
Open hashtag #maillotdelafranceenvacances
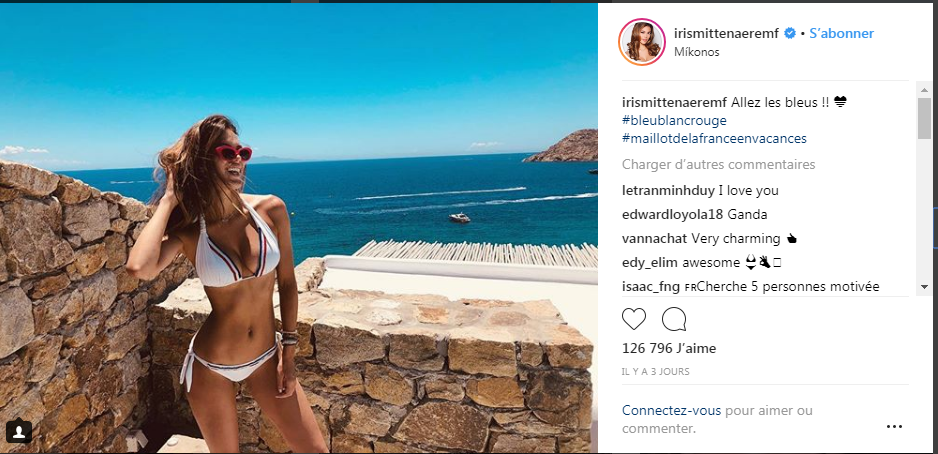[714, 138]
